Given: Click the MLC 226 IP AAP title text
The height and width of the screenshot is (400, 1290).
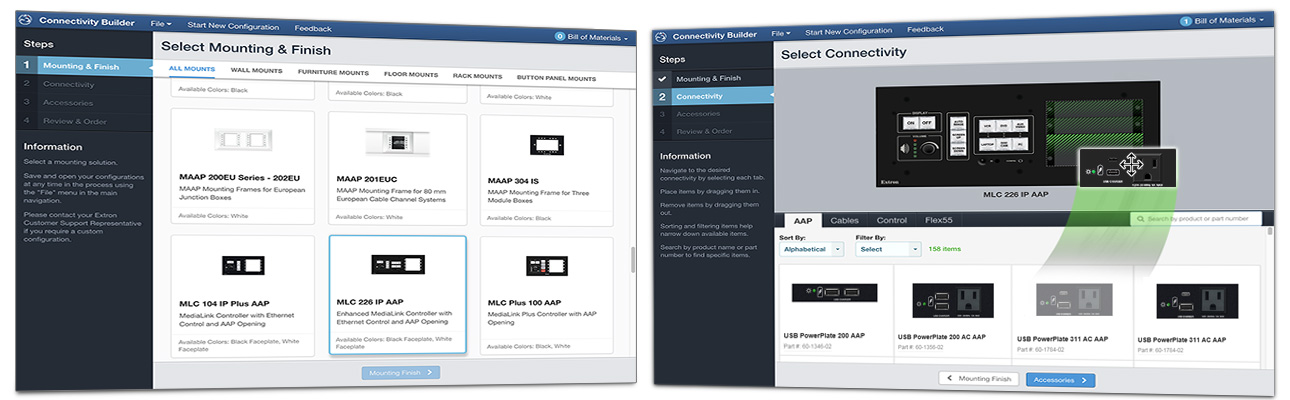Looking at the screenshot, I should 371,301.
